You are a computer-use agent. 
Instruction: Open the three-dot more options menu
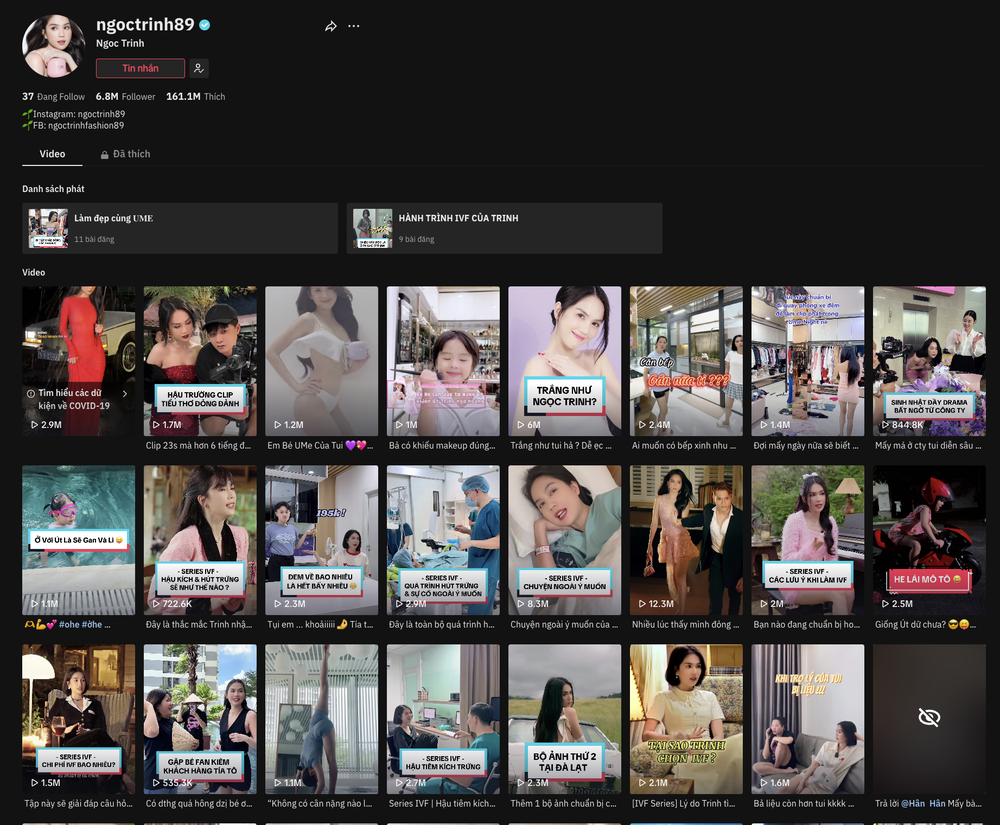pos(354,26)
